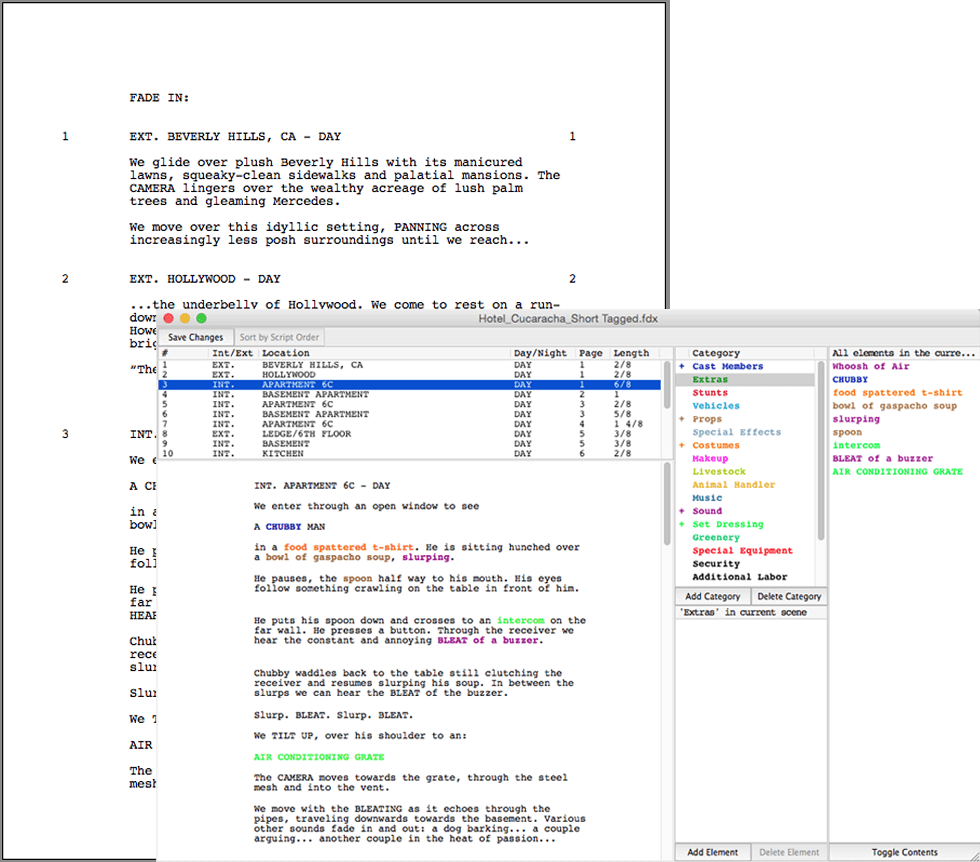Select scene 10 KITCHEN row
The image size is (980, 862).
point(409,454)
